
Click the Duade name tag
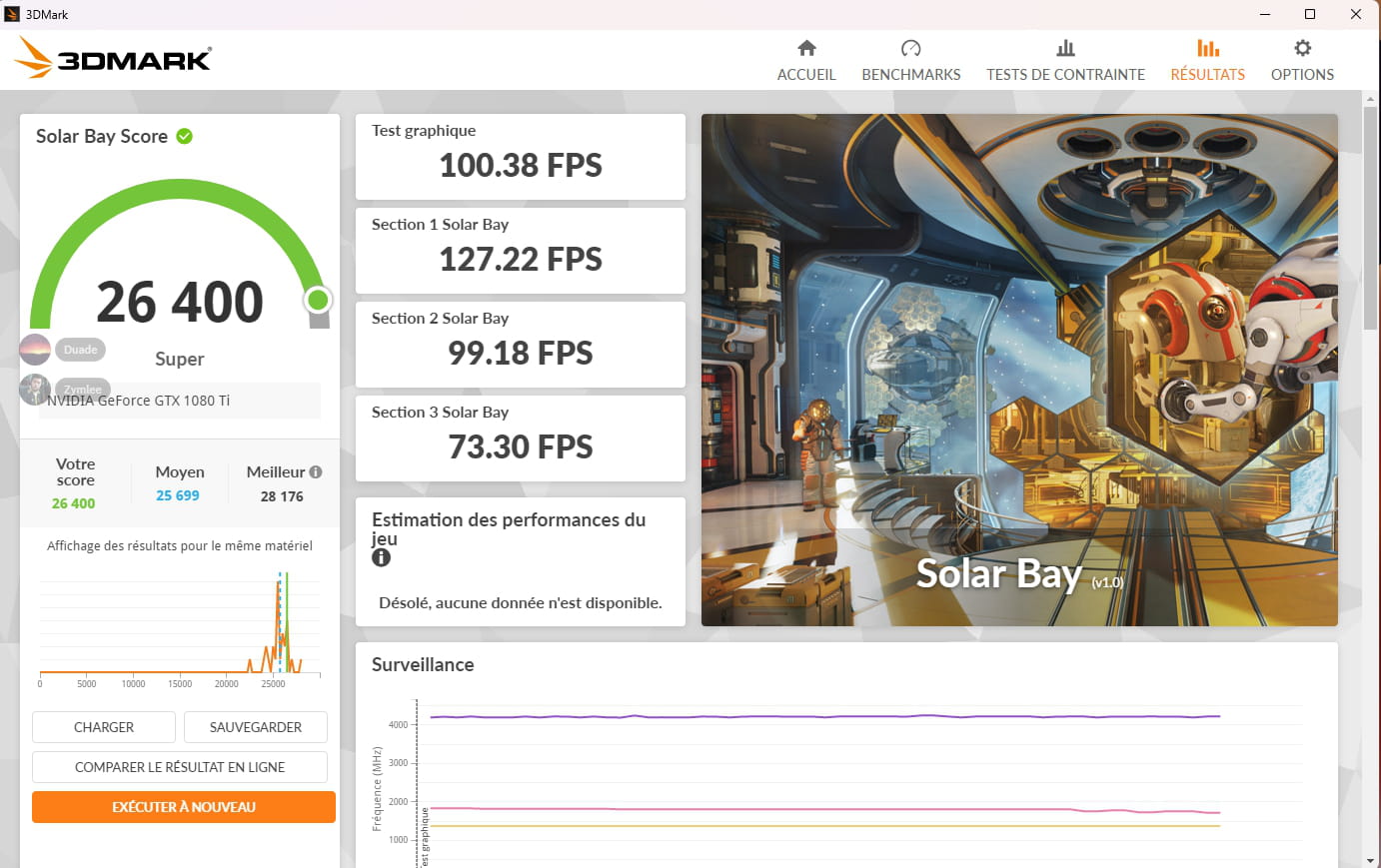(81, 350)
